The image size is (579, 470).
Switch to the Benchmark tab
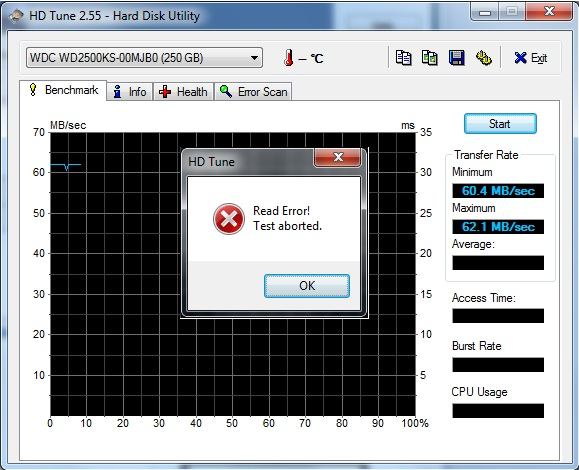coord(63,90)
